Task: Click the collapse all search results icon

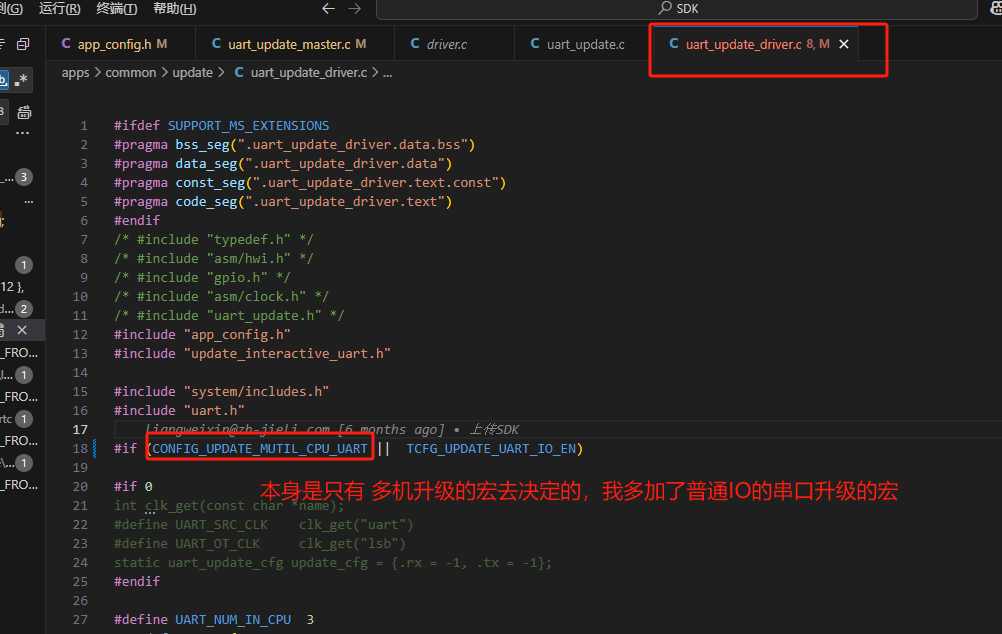Action: [23, 44]
